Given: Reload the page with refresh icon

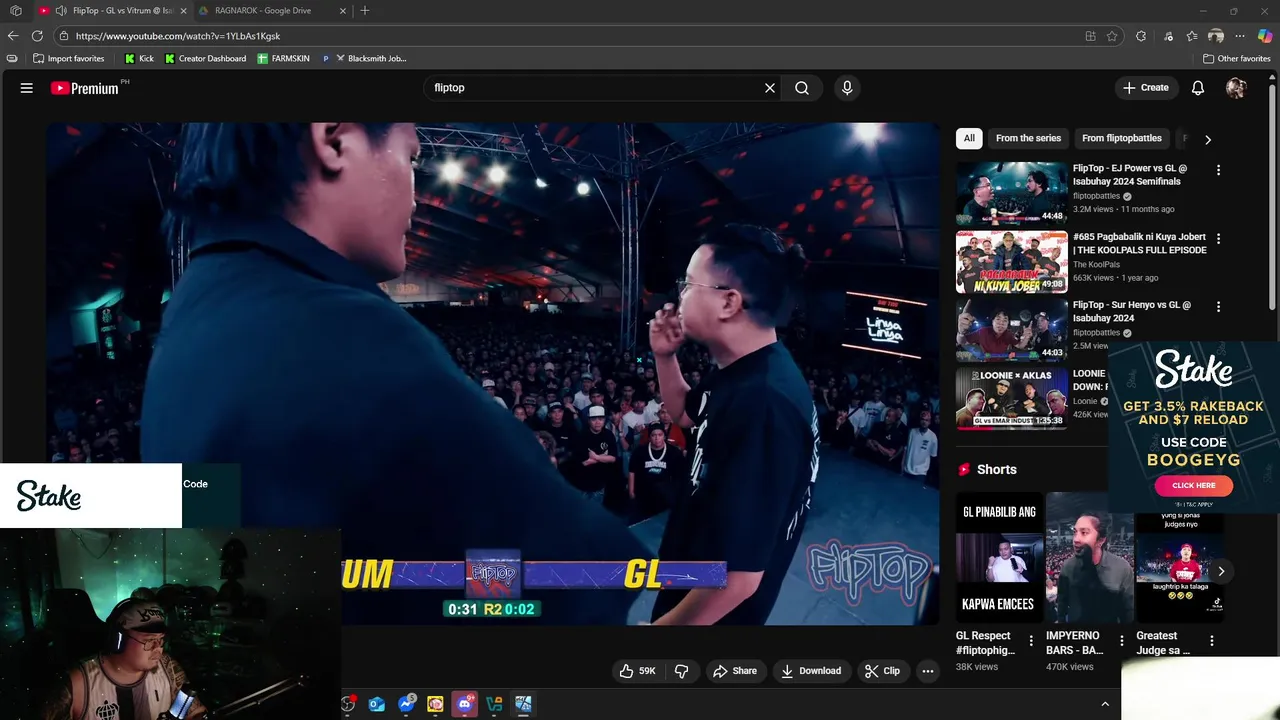Looking at the screenshot, I should (38, 36).
